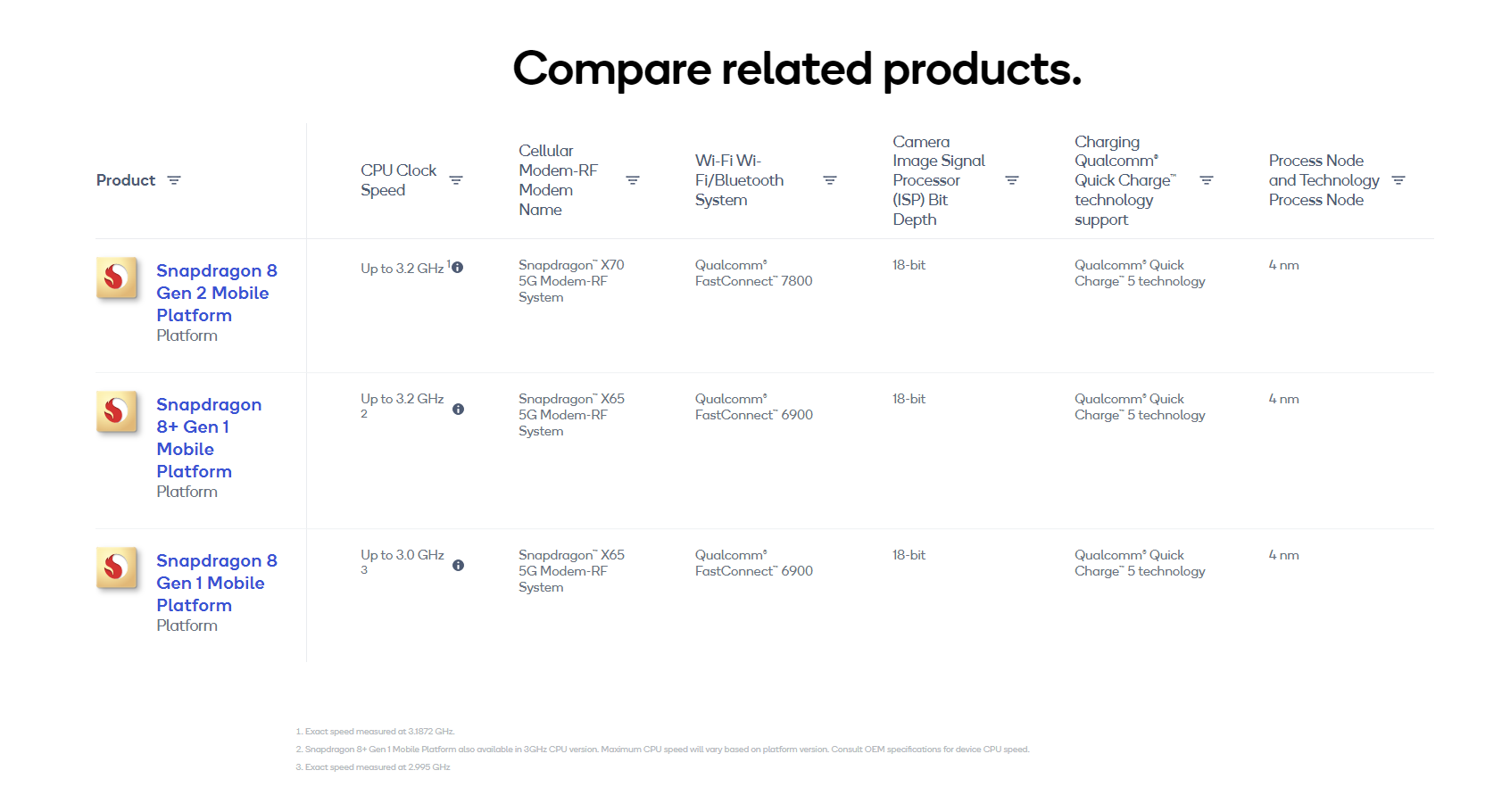Viewport: 1502px width, 812px height.
Task: Open the Process Node column filter icon
Action: (x=1398, y=180)
